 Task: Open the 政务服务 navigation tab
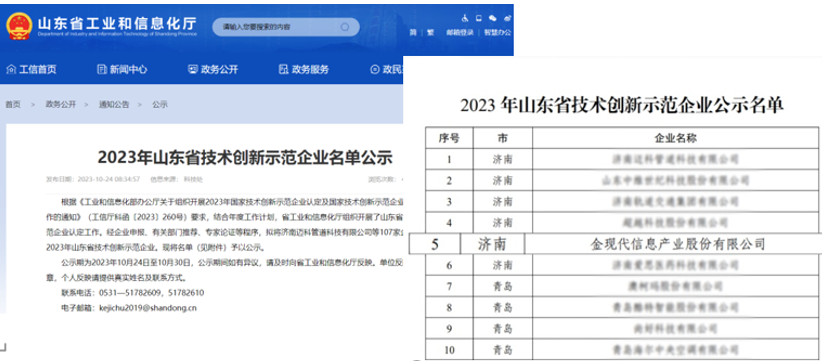[310, 69]
